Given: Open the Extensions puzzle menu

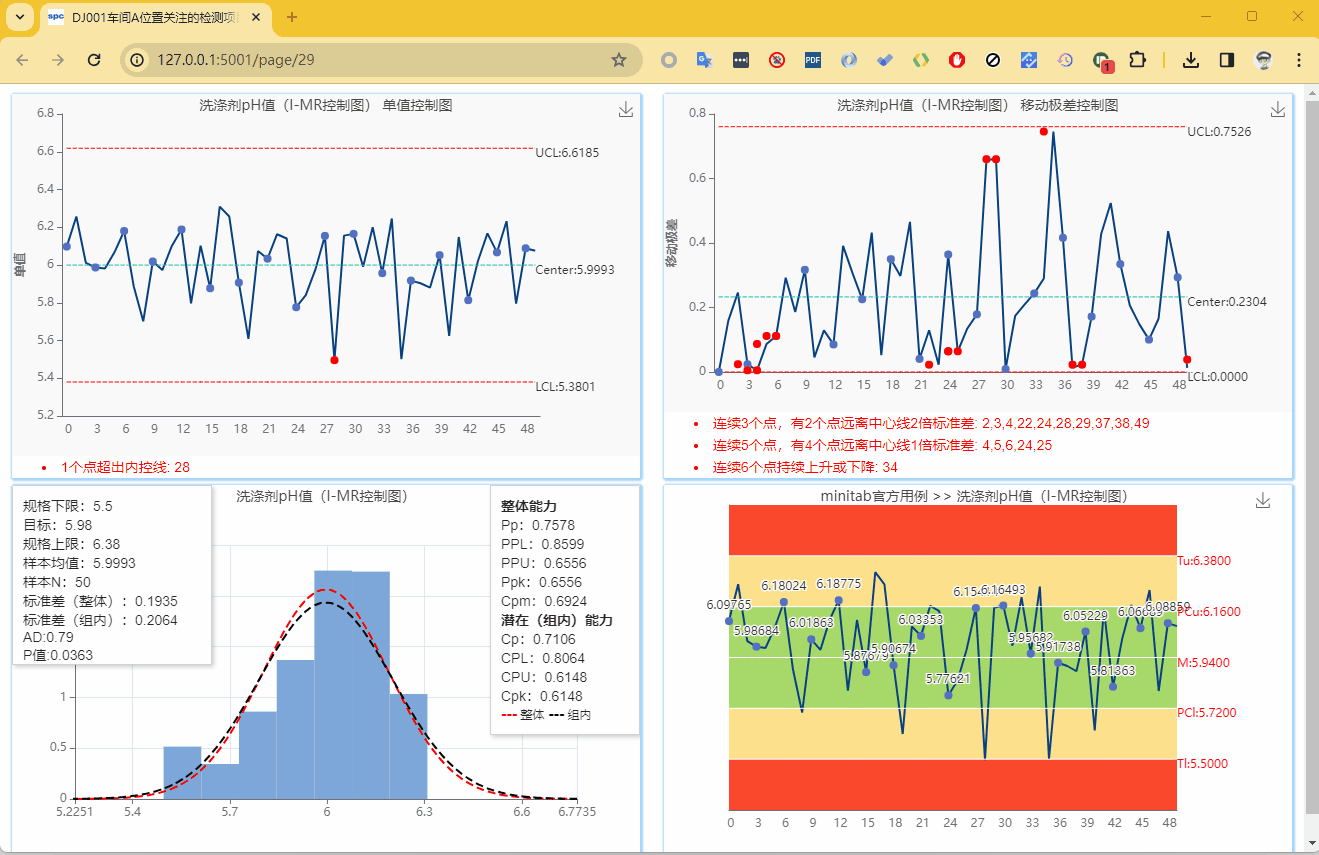Looking at the screenshot, I should coord(1137,60).
